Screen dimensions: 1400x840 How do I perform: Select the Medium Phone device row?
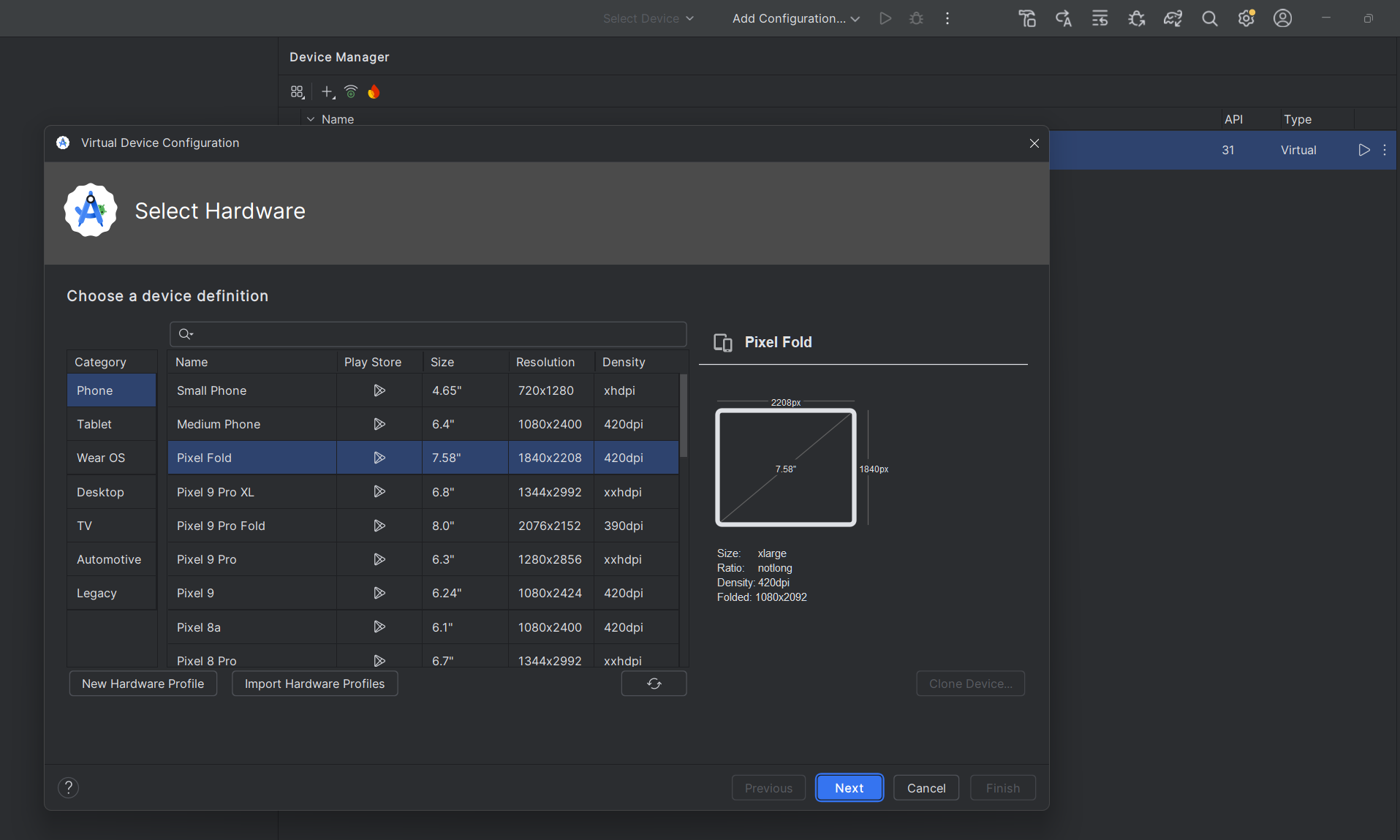[423, 424]
